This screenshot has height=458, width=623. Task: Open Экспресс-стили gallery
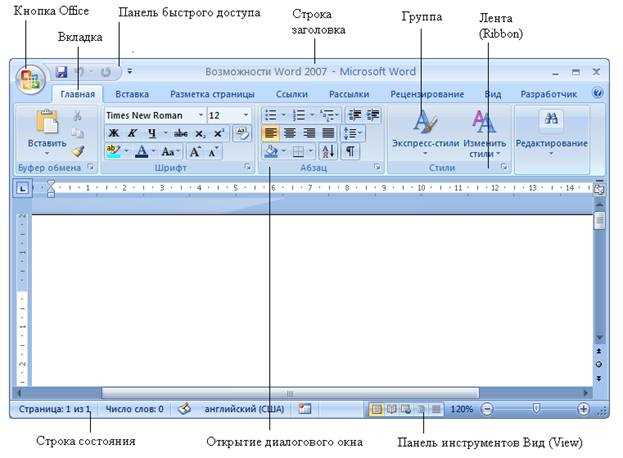coord(425,132)
